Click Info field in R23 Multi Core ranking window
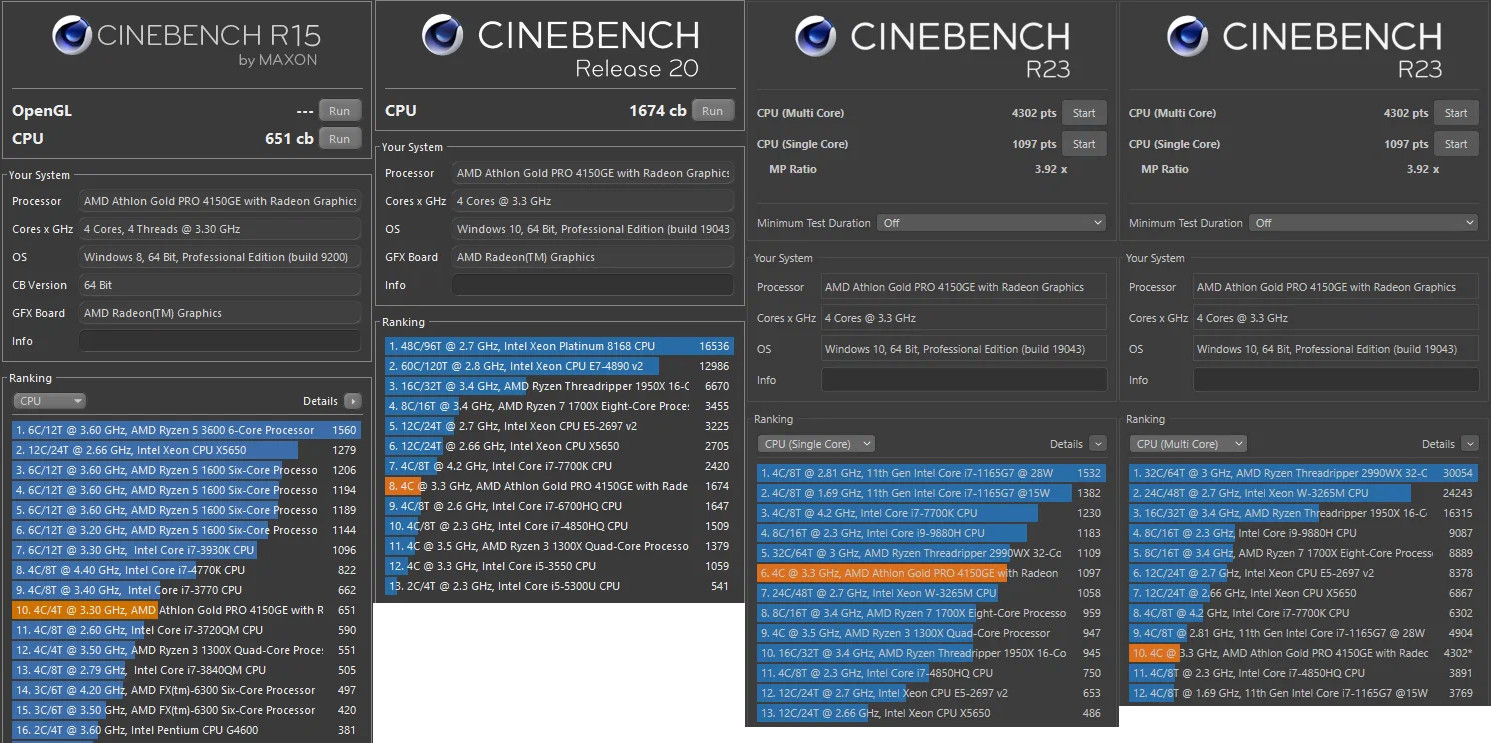Image resolution: width=1491 pixels, height=743 pixels. click(1336, 380)
